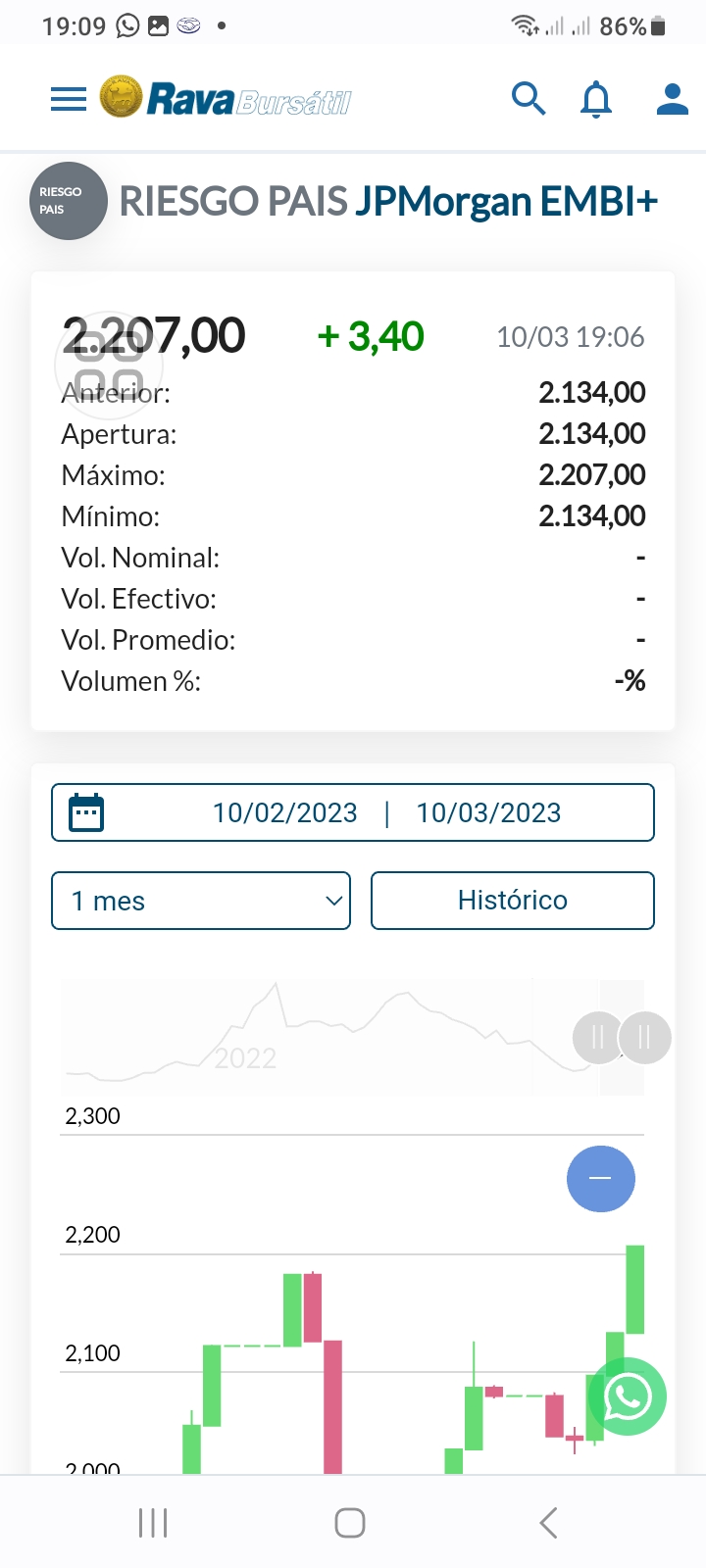Open the user profile icon
This screenshot has height=1568, width=706.
point(672,99)
